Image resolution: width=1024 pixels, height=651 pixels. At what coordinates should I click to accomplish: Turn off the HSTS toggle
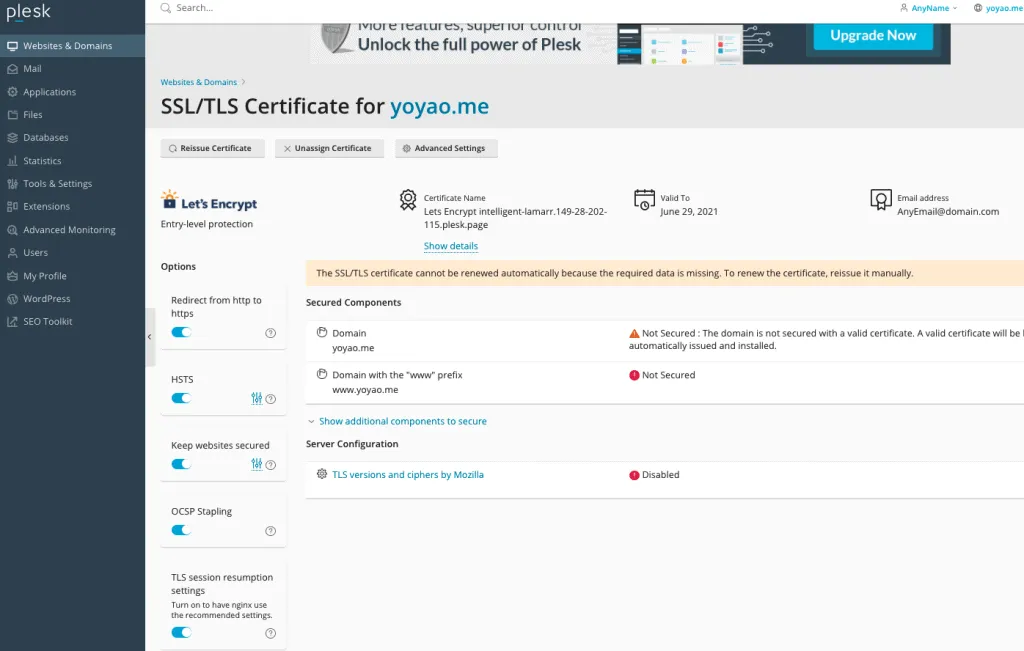coord(181,398)
